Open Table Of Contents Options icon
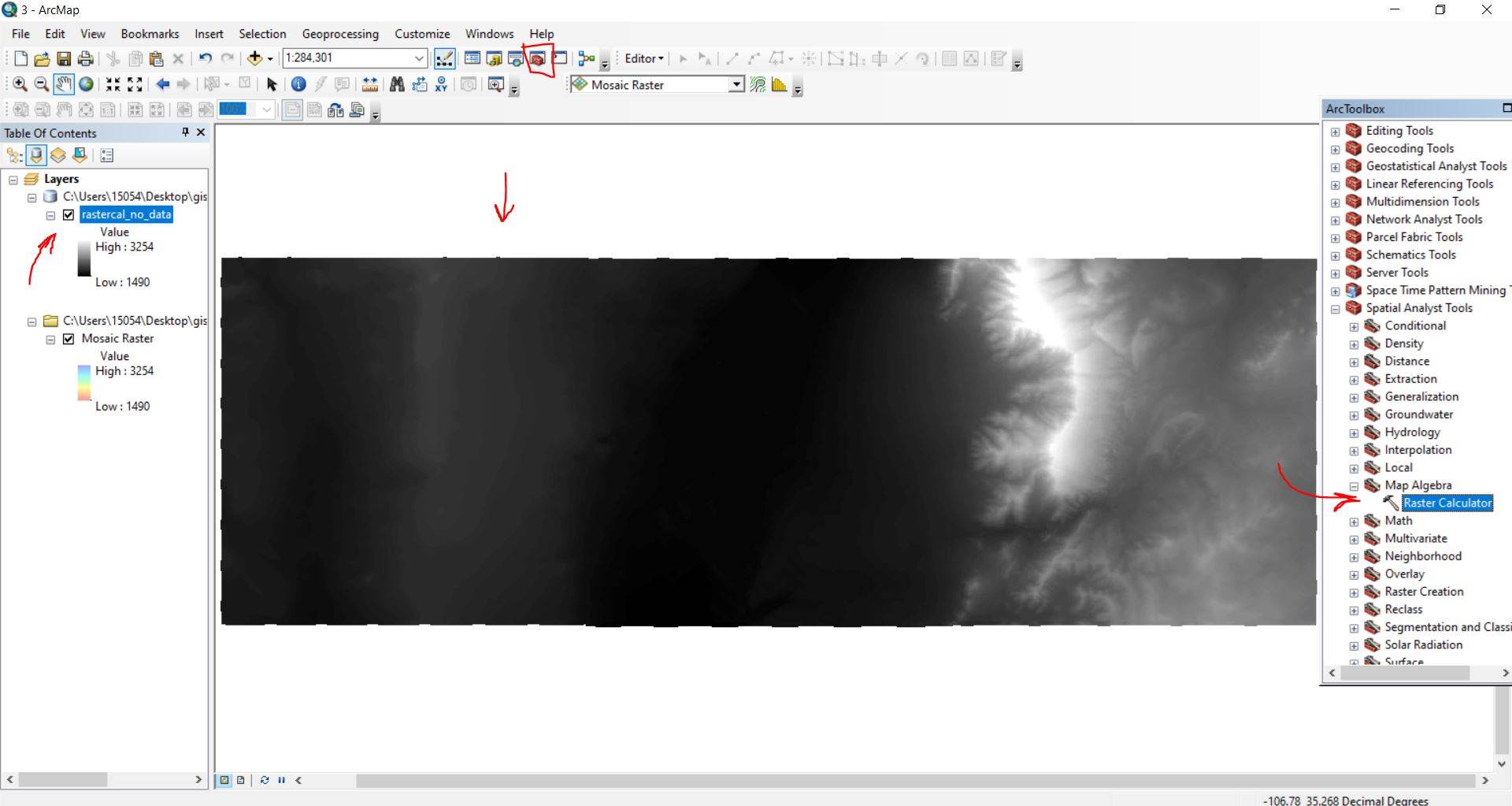The height and width of the screenshot is (806, 1512). click(107, 155)
